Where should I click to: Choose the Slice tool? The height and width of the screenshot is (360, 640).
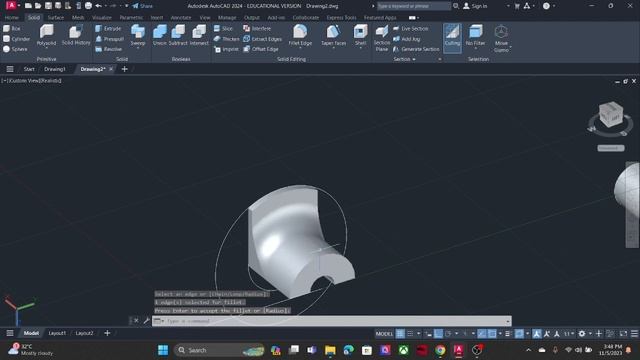pyautogui.click(x=223, y=29)
